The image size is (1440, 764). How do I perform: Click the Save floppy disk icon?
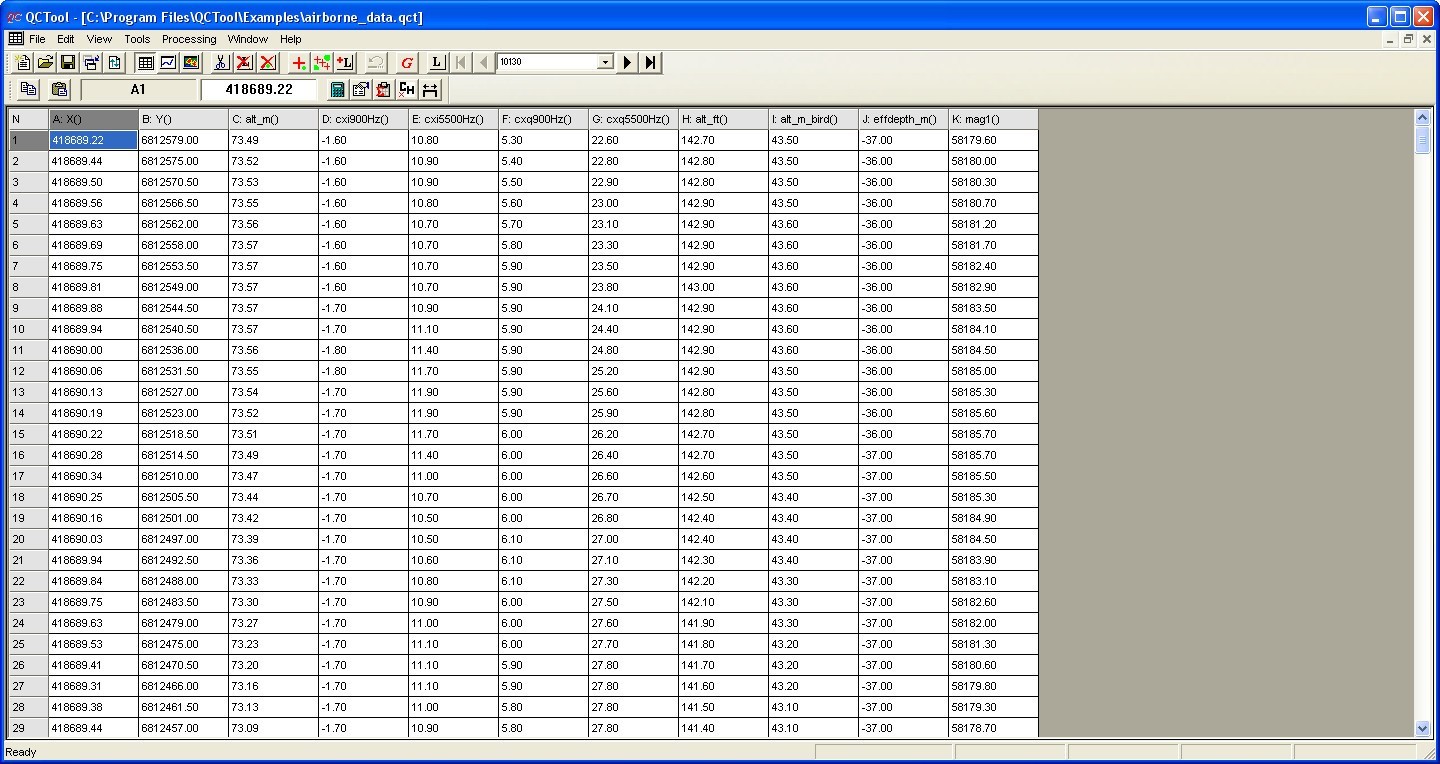coord(68,62)
